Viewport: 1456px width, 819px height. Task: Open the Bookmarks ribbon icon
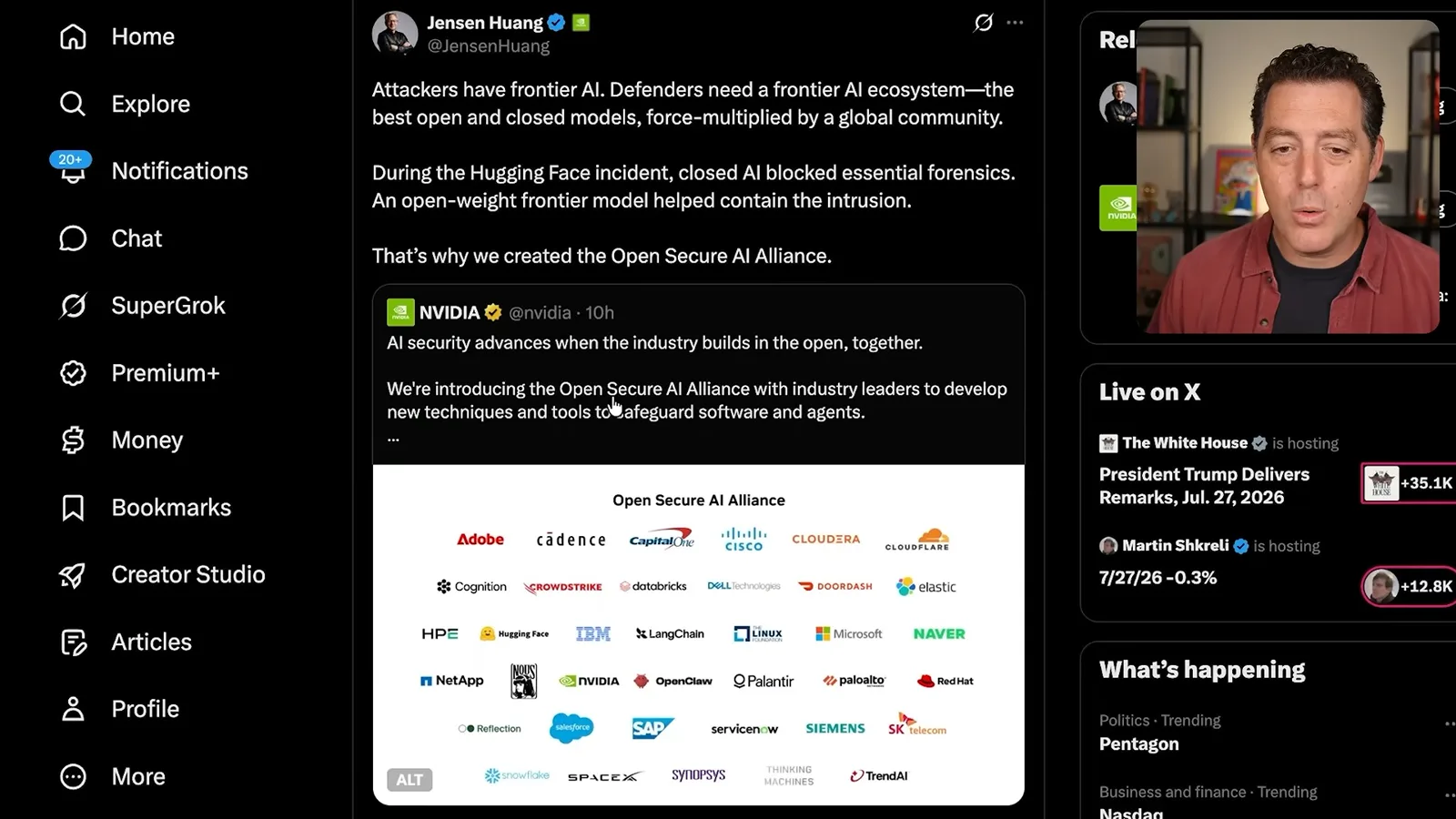(73, 508)
